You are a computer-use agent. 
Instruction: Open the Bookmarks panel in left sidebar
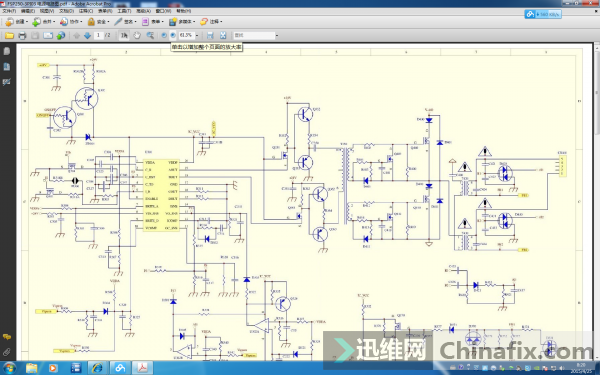[x=7, y=67]
